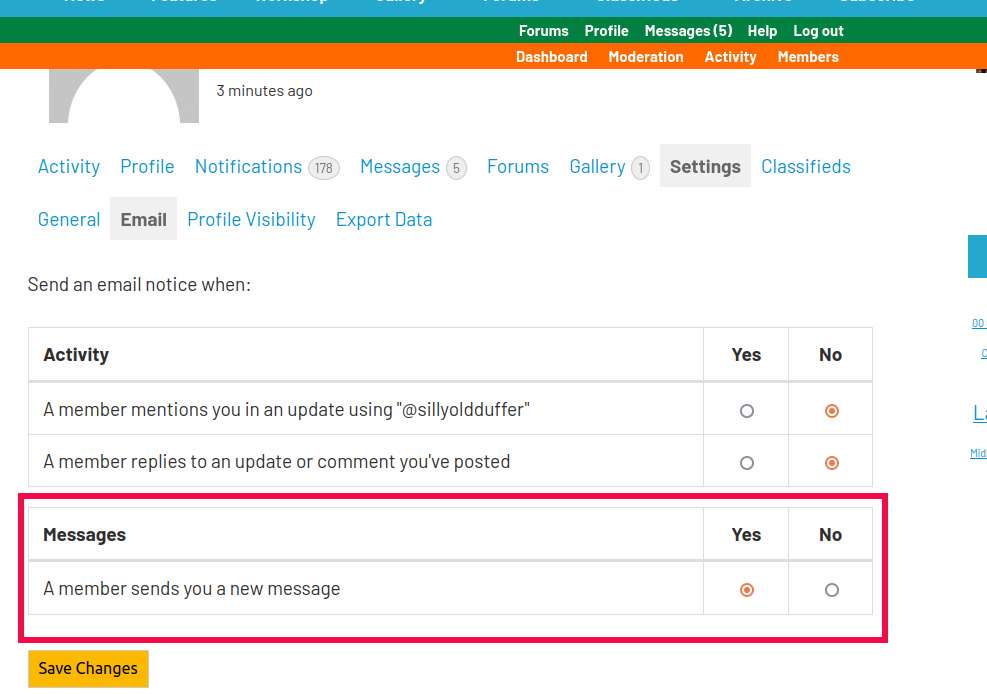Switch to Email settings sub-tab

144,219
